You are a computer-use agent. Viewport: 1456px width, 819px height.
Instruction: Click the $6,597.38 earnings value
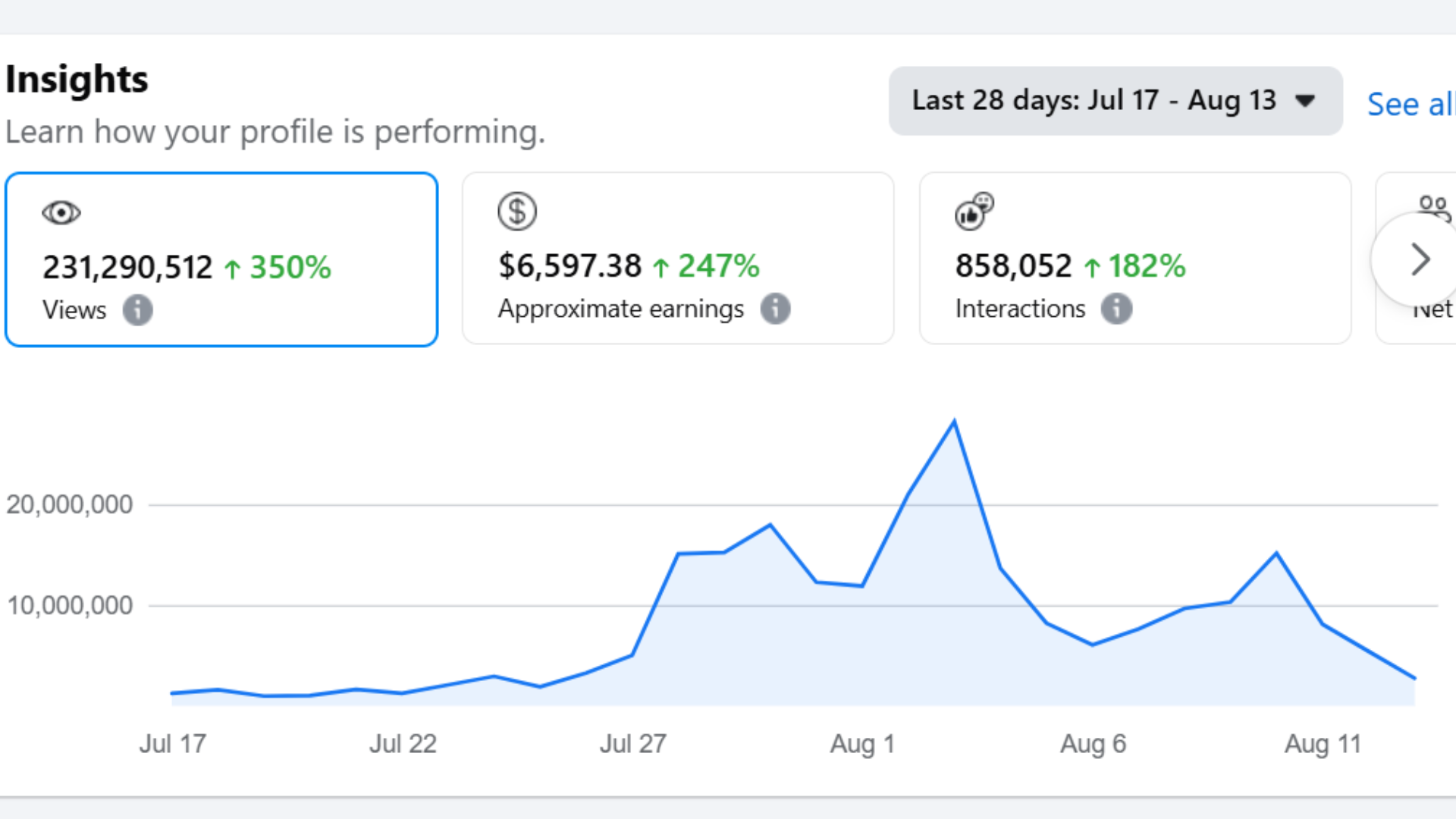click(x=570, y=266)
